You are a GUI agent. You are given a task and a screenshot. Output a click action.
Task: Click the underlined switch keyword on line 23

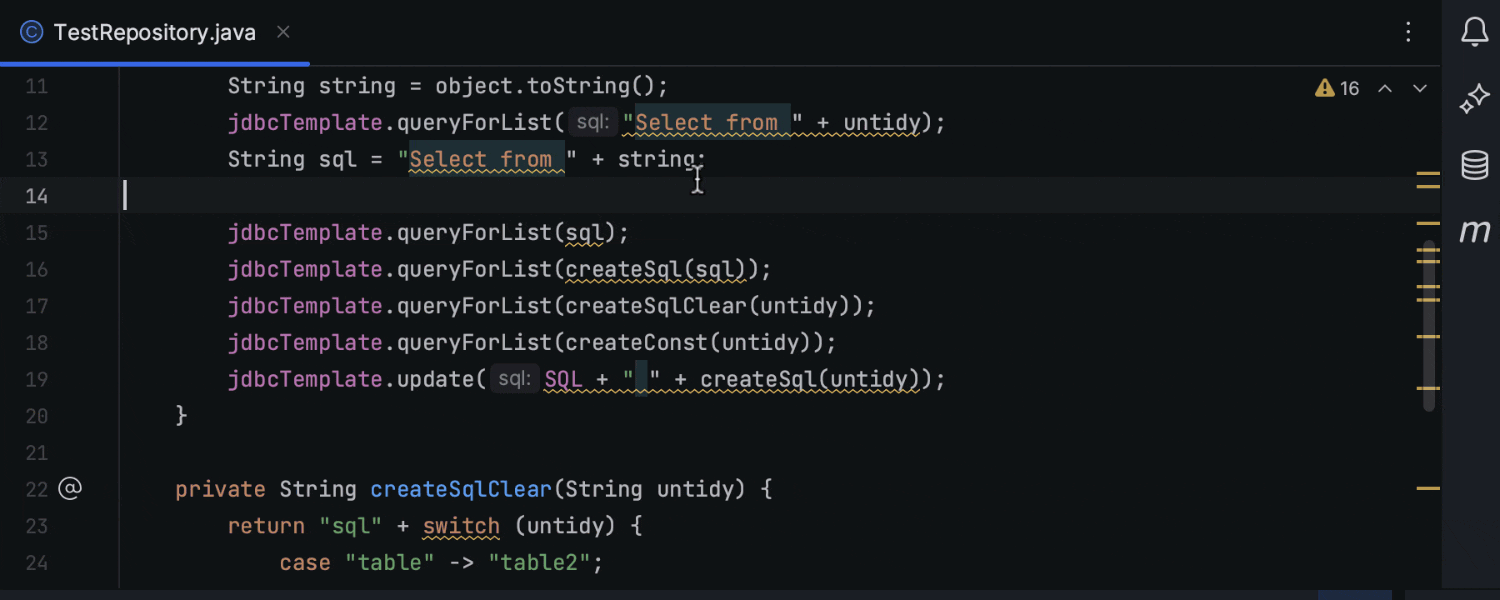461,525
